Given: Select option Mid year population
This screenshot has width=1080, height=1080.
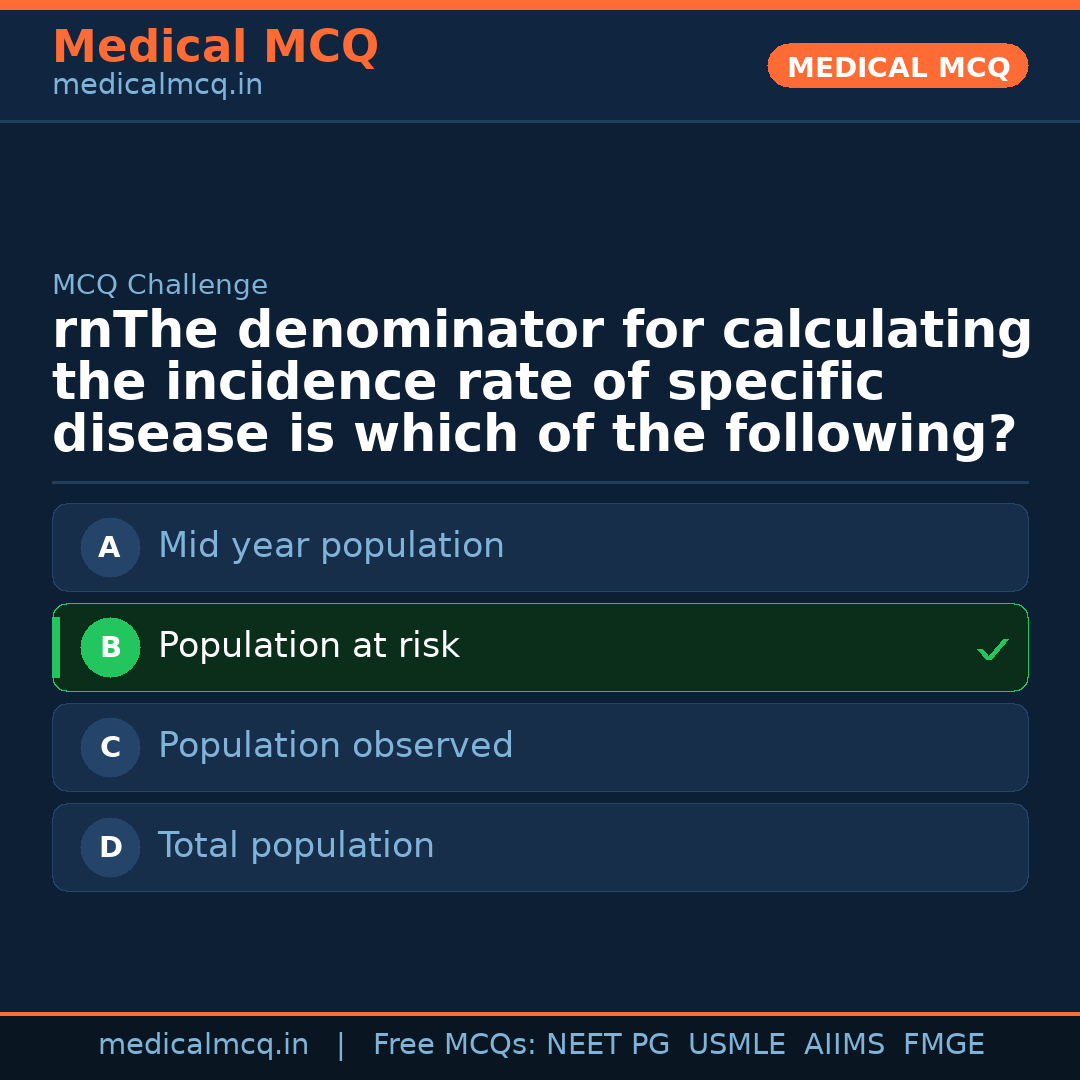Looking at the screenshot, I should 331,546.
